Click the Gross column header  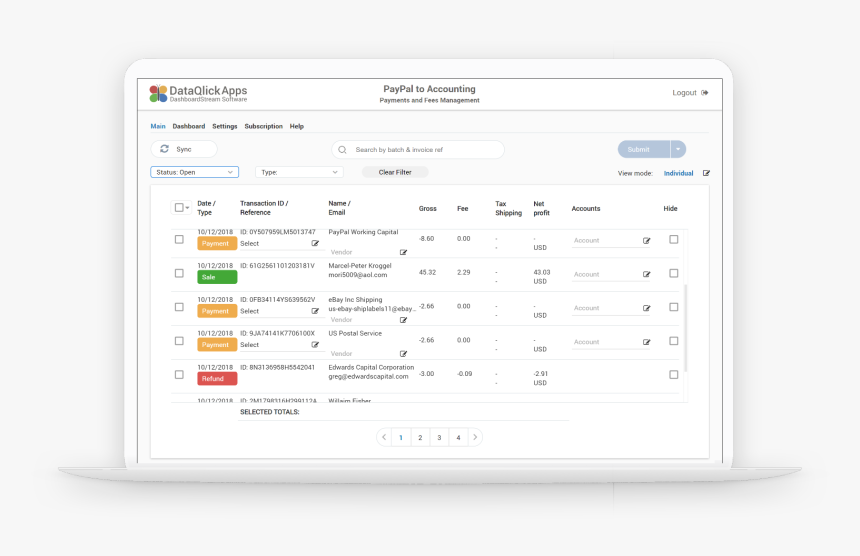pyautogui.click(x=428, y=208)
